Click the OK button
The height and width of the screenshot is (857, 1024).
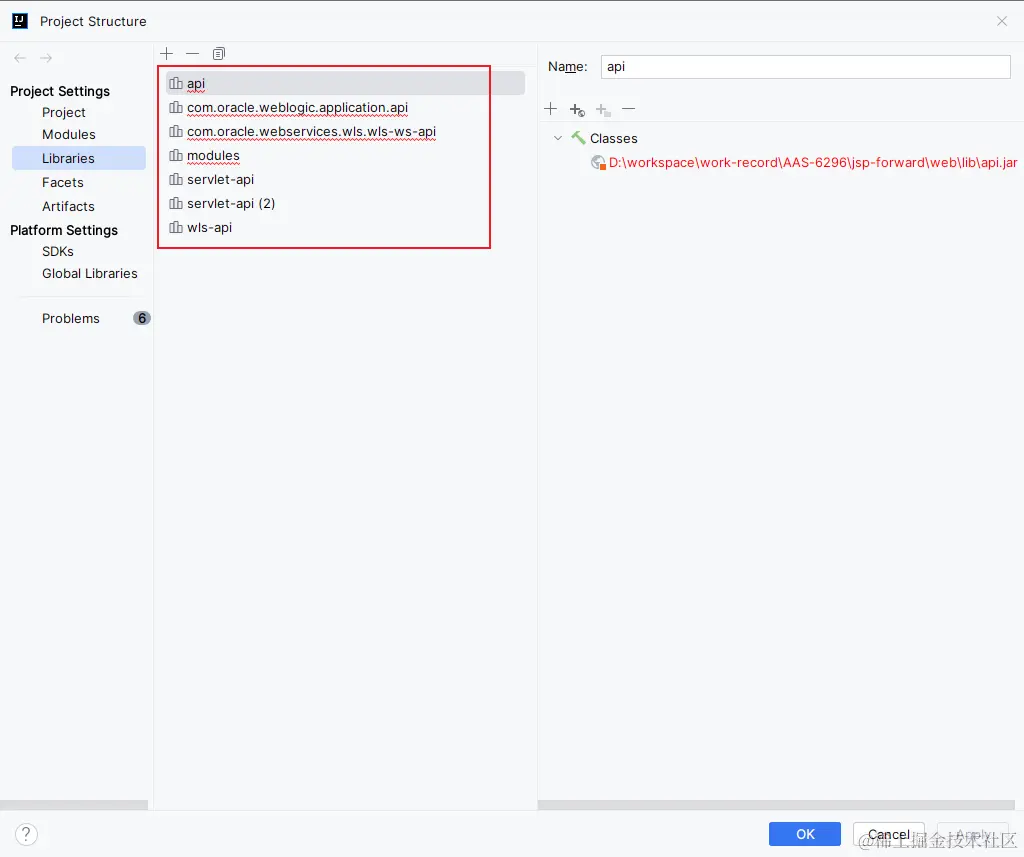(805, 834)
